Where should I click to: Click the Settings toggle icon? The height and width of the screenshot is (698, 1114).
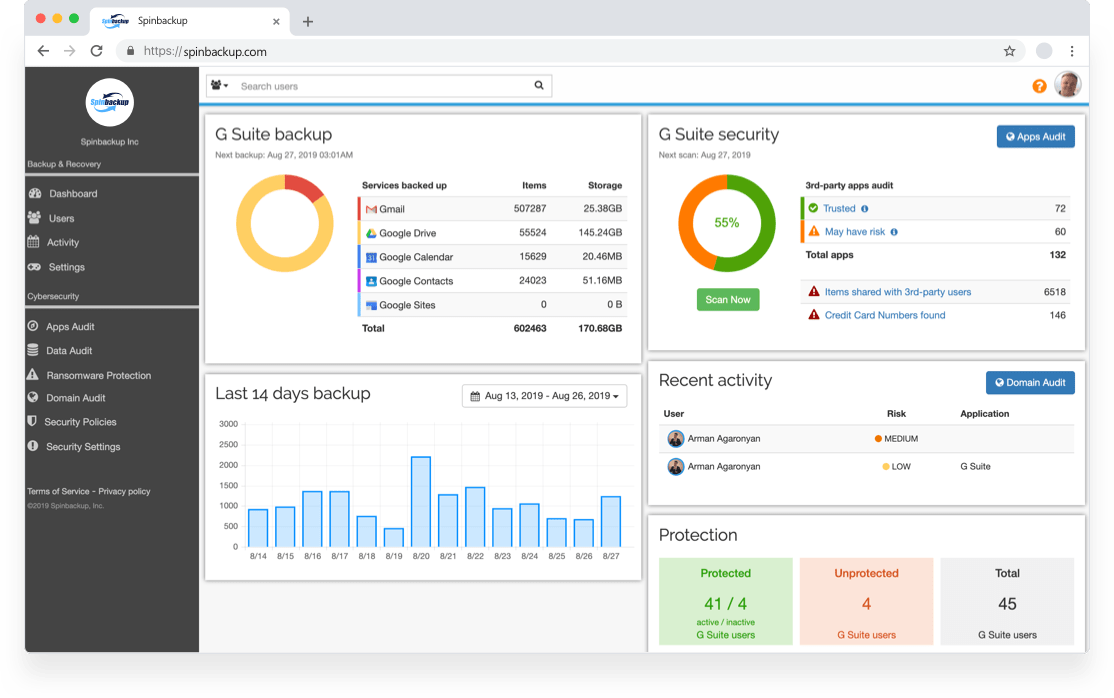click(x=34, y=267)
